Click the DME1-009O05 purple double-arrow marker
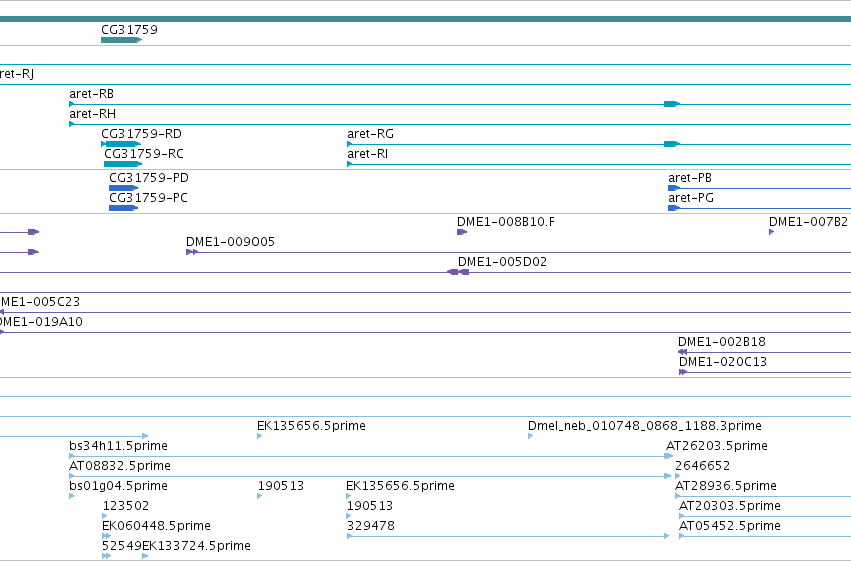 pos(192,252)
